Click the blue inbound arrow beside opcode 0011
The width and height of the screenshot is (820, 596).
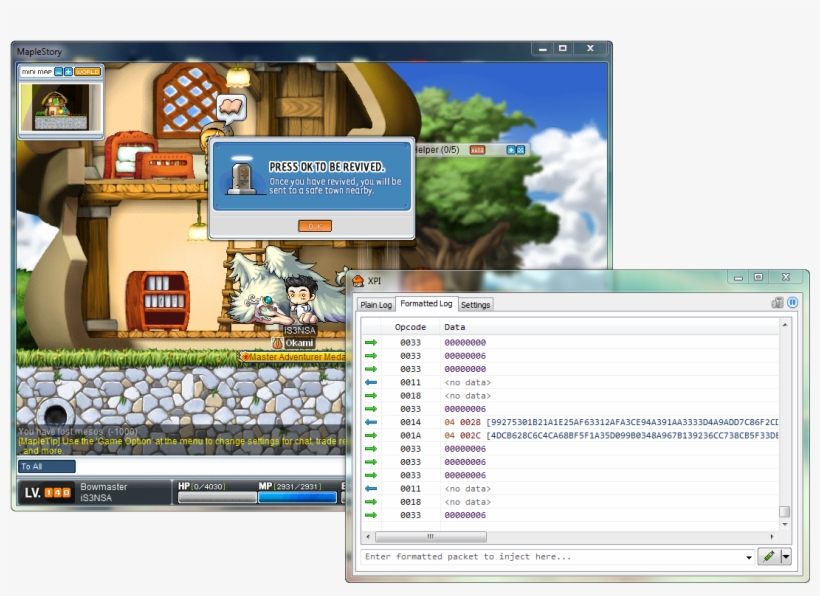(x=369, y=381)
